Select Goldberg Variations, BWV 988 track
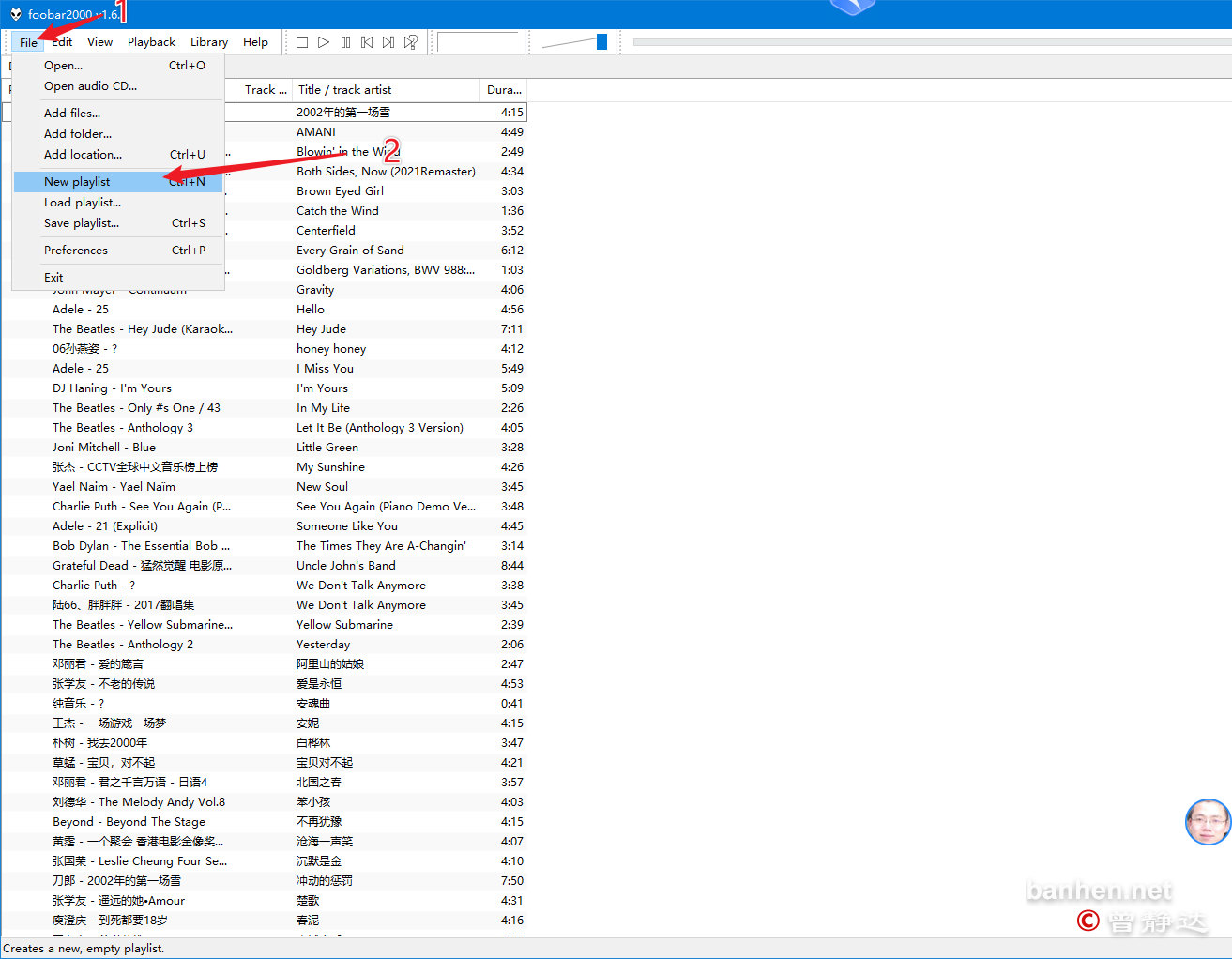Screen dimensions: 1232x959 point(386,270)
